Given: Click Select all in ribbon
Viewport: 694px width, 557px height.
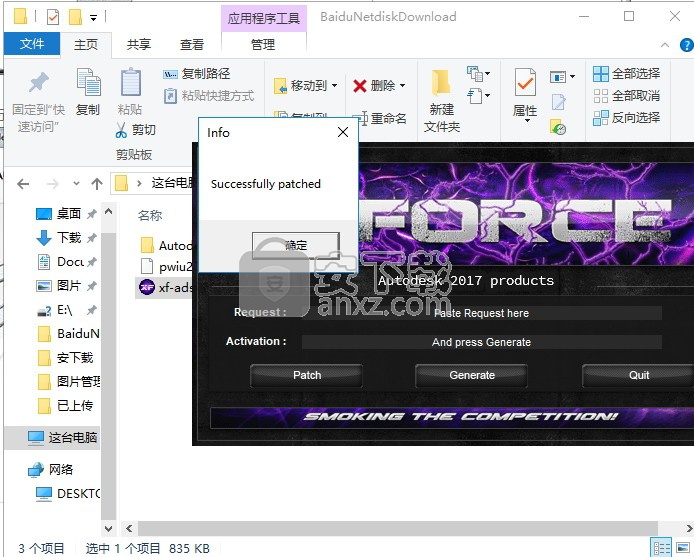Looking at the screenshot, I should click(x=626, y=73).
